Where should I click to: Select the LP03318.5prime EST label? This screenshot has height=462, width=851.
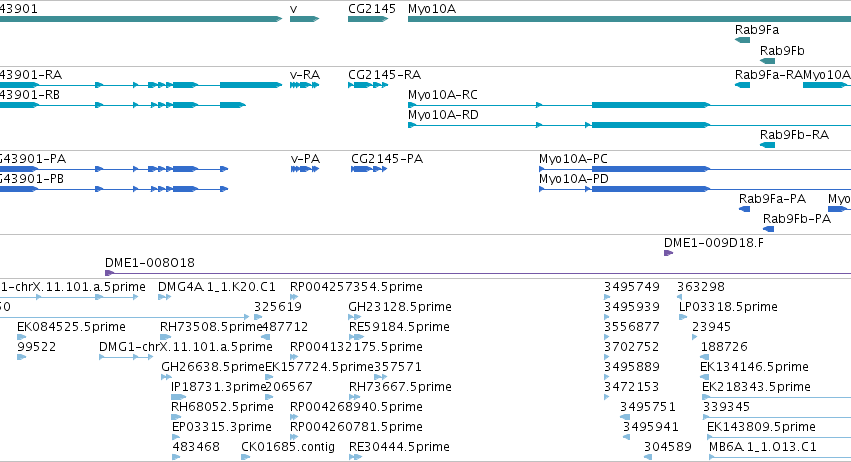coord(728,307)
